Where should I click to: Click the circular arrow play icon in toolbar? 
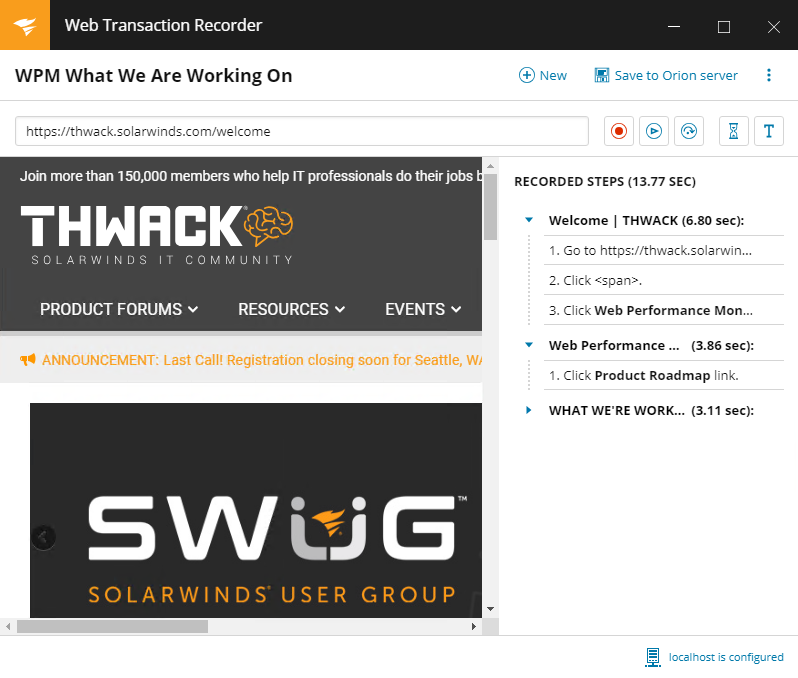coord(689,131)
